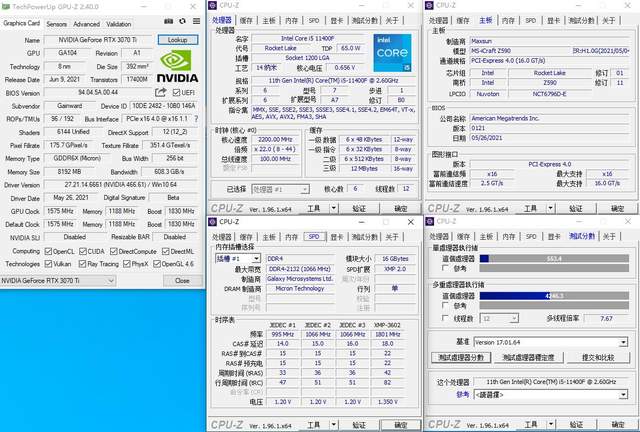Switch to the Validation tab in GPU-Z

pos(118,24)
